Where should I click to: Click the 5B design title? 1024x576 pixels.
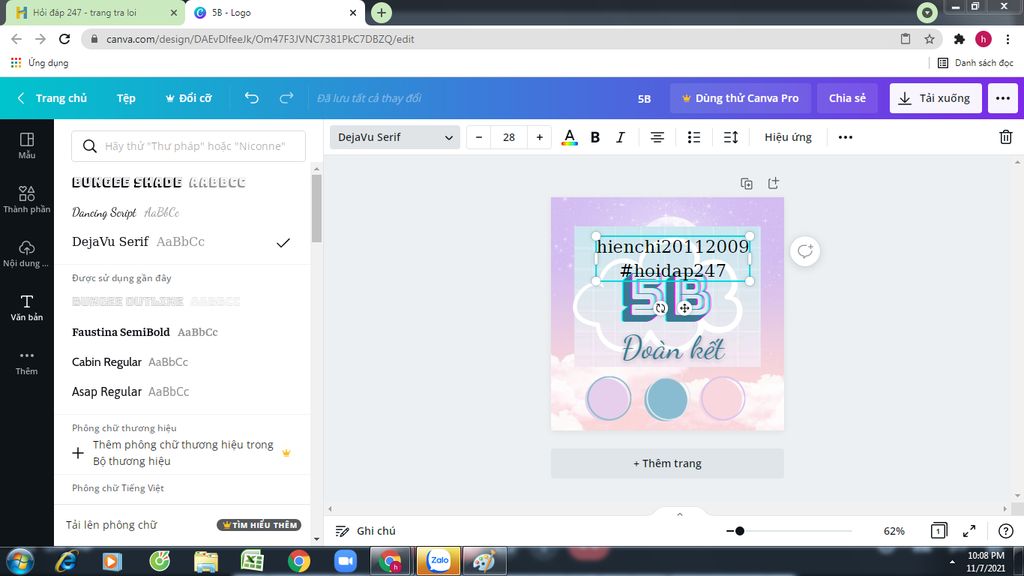tap(644, 99)
